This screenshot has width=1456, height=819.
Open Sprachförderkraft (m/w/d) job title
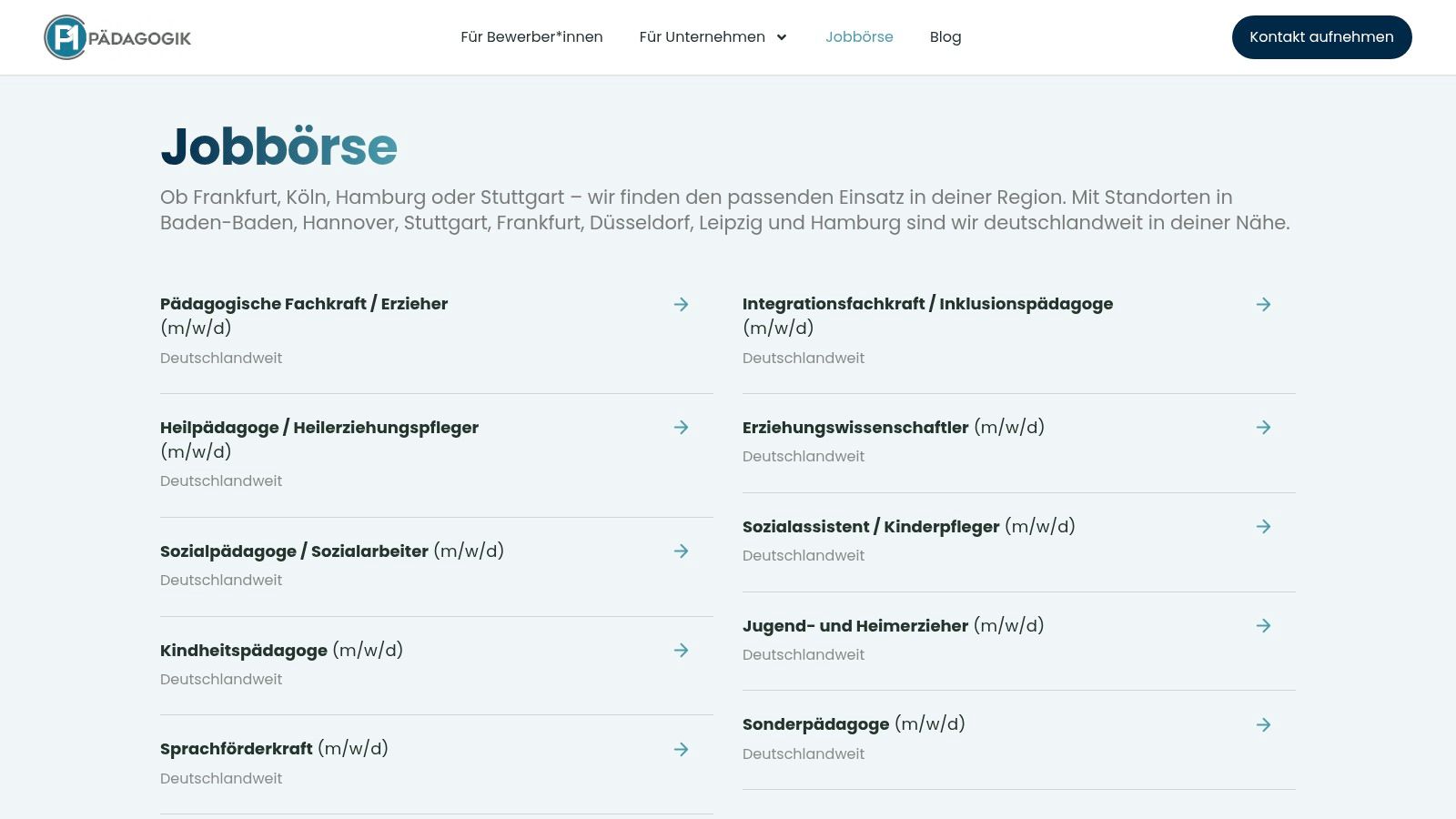click(274, 748)
